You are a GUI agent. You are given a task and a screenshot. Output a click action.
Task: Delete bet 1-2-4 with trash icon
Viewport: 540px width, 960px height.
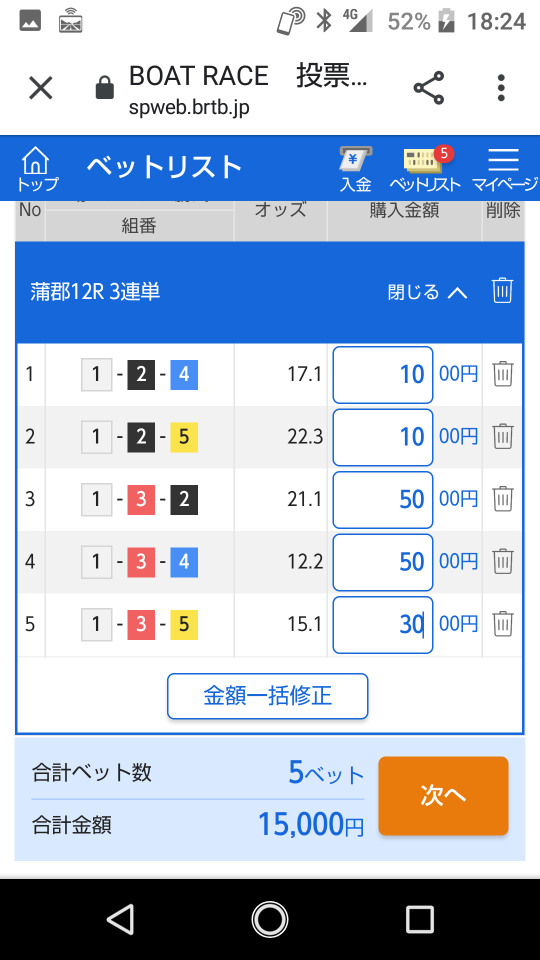503,374
